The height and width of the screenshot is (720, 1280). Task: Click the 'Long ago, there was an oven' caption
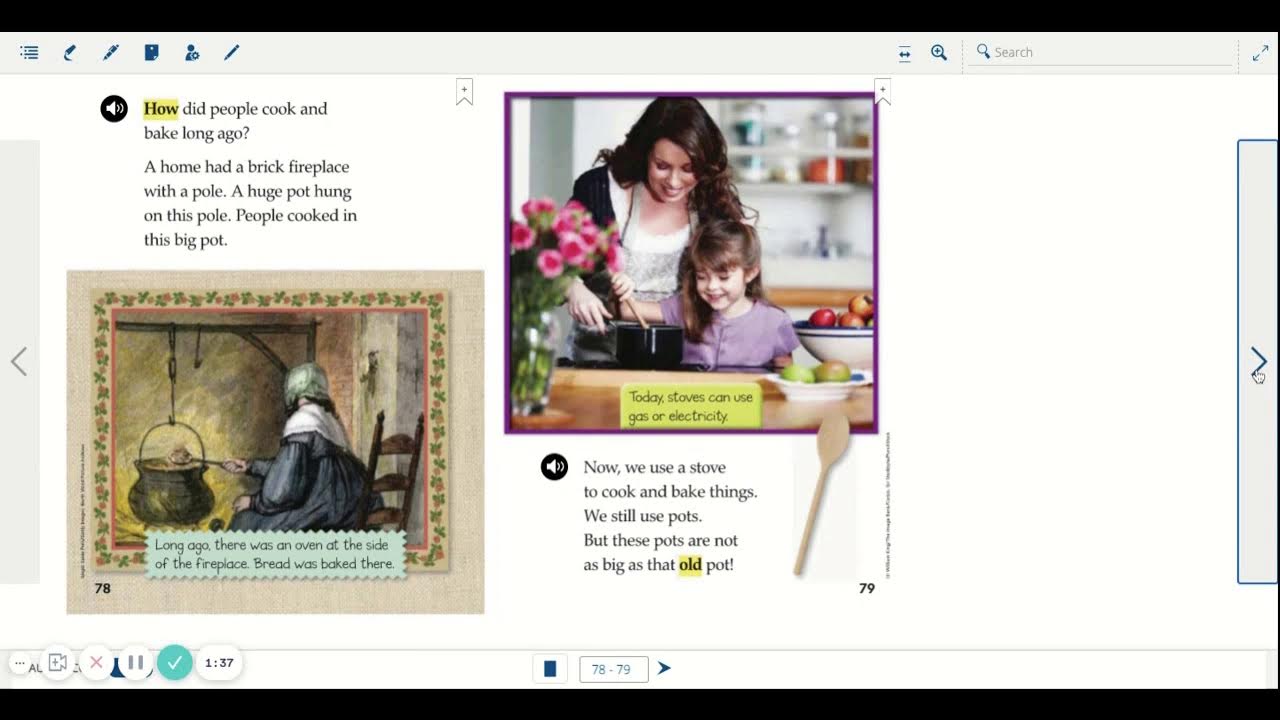pos(275,554)
